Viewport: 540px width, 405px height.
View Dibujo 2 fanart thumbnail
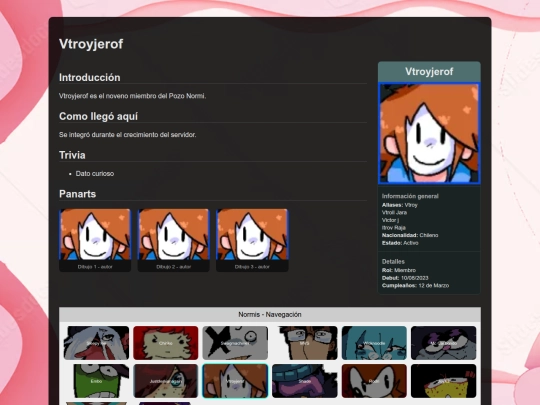point(174,235)
